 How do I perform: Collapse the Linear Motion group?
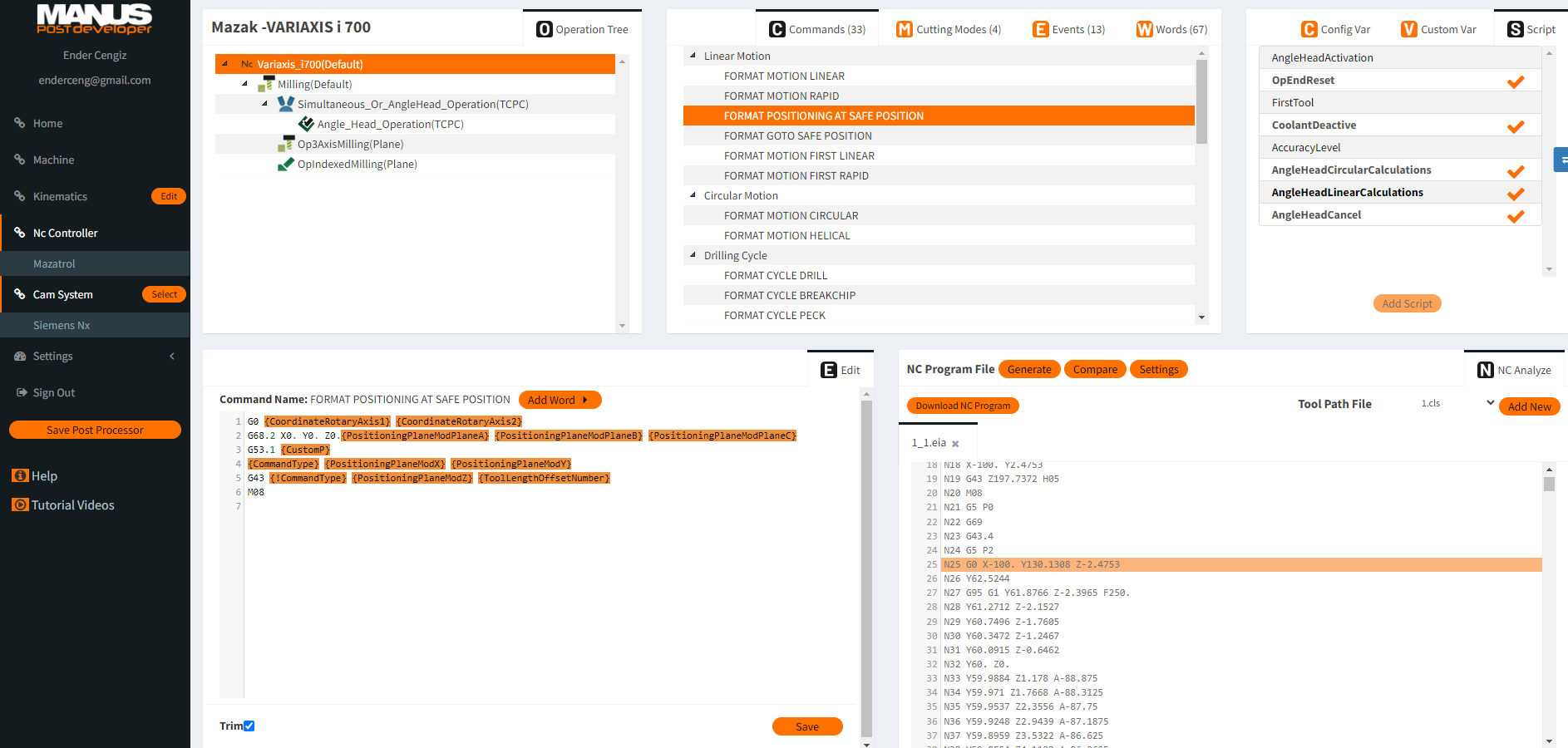(x=693, y=56)
